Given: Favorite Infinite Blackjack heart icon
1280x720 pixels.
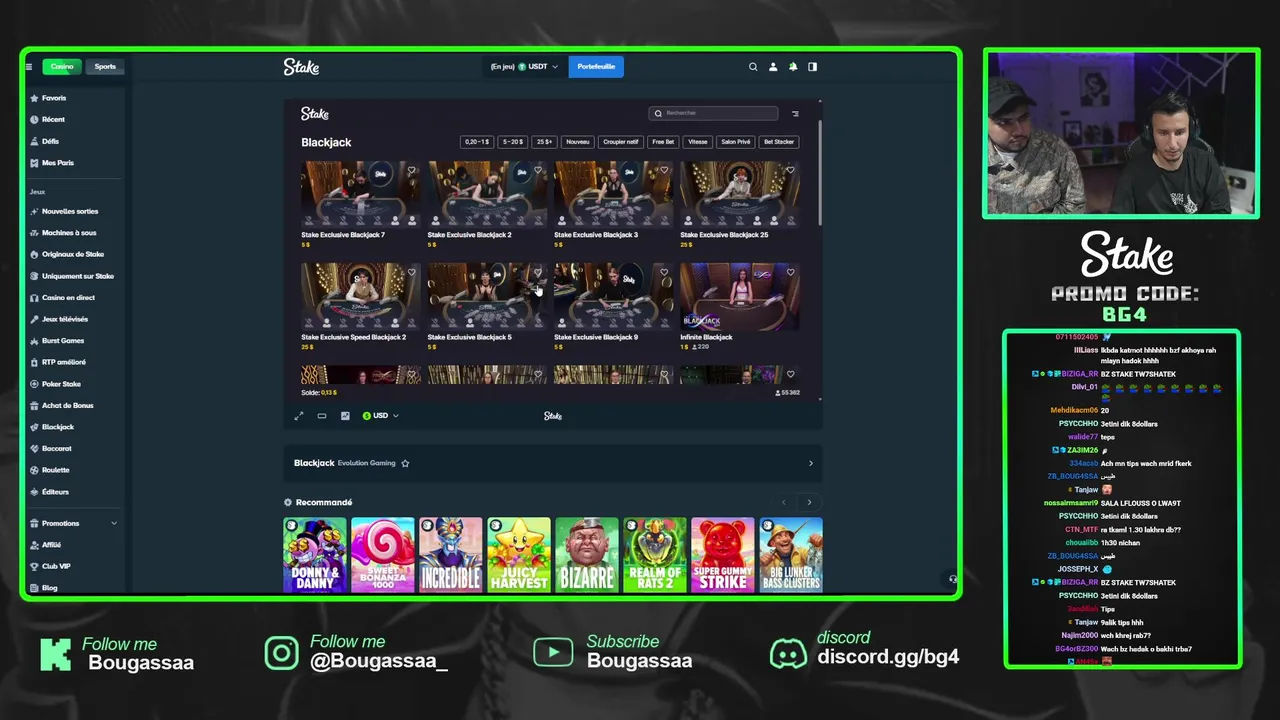Looking at the screenshot, I should [x=790, y=273].
